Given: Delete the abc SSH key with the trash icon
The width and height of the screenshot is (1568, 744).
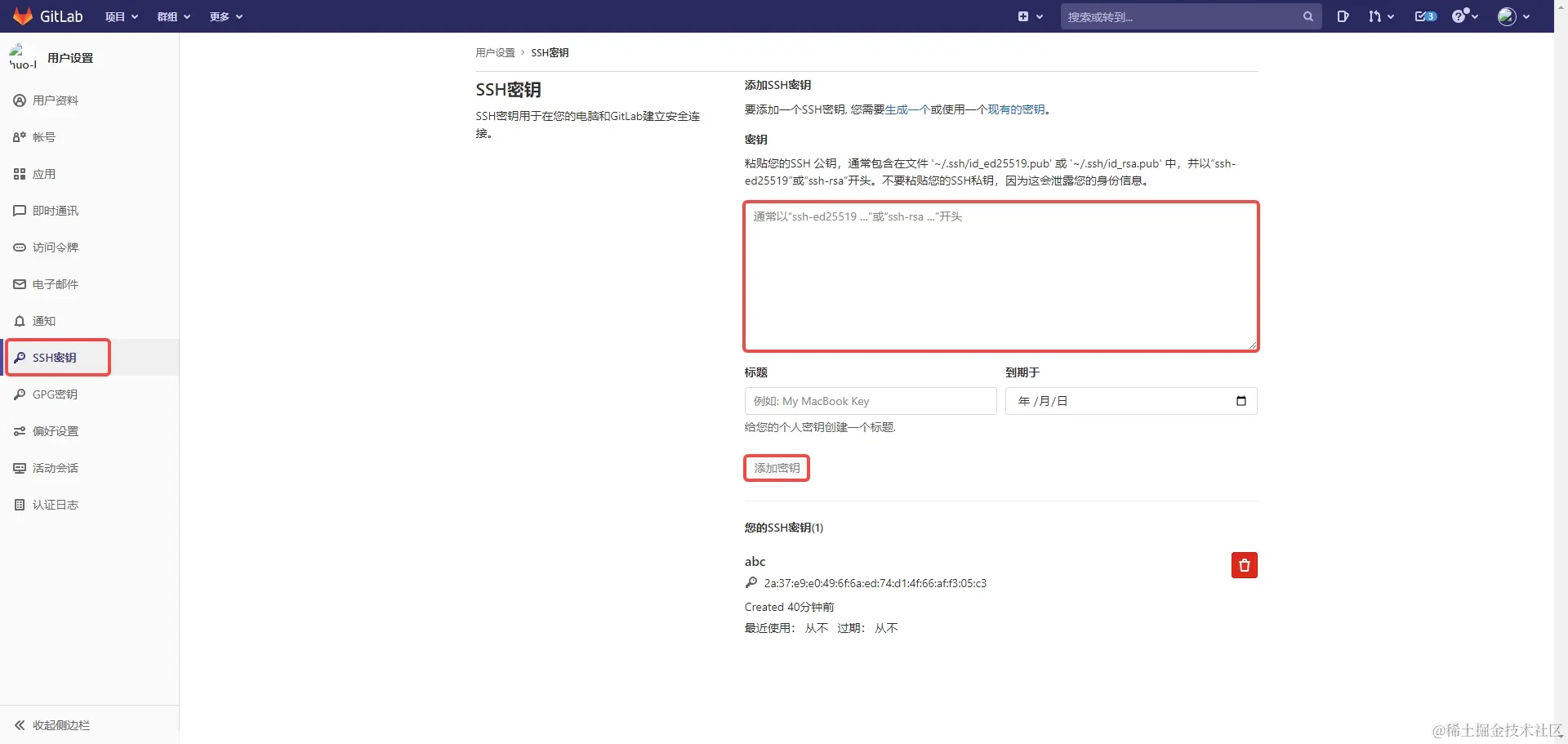Looking at the screenshot, I should coord(1245,565).
